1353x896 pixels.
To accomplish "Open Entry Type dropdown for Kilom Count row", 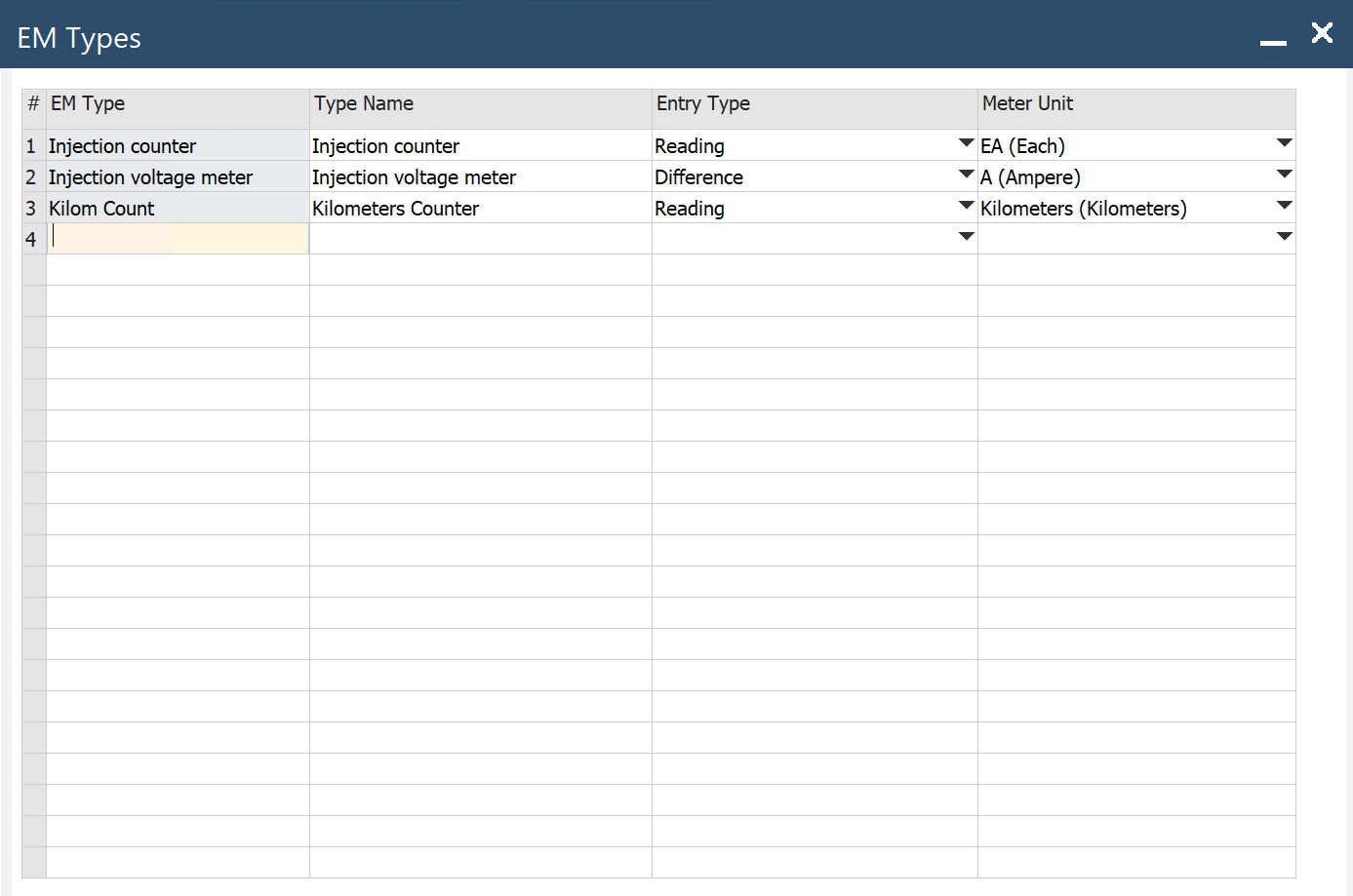I will pos(966,207).
